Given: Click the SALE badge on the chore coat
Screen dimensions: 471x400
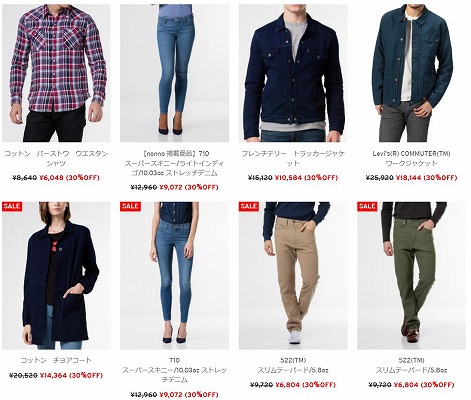Looking at the screenshot, I should tap(12, 206).
